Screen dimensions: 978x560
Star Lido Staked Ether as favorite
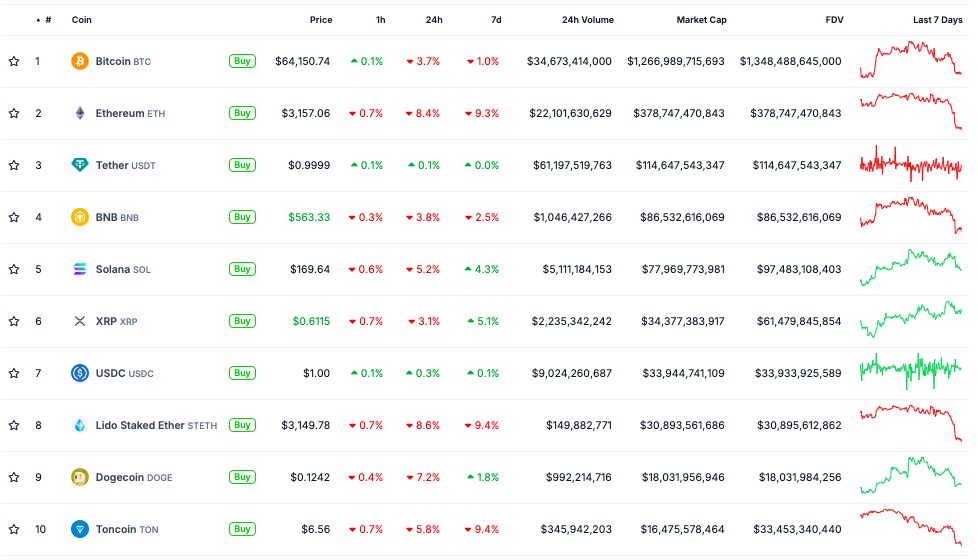14,425
